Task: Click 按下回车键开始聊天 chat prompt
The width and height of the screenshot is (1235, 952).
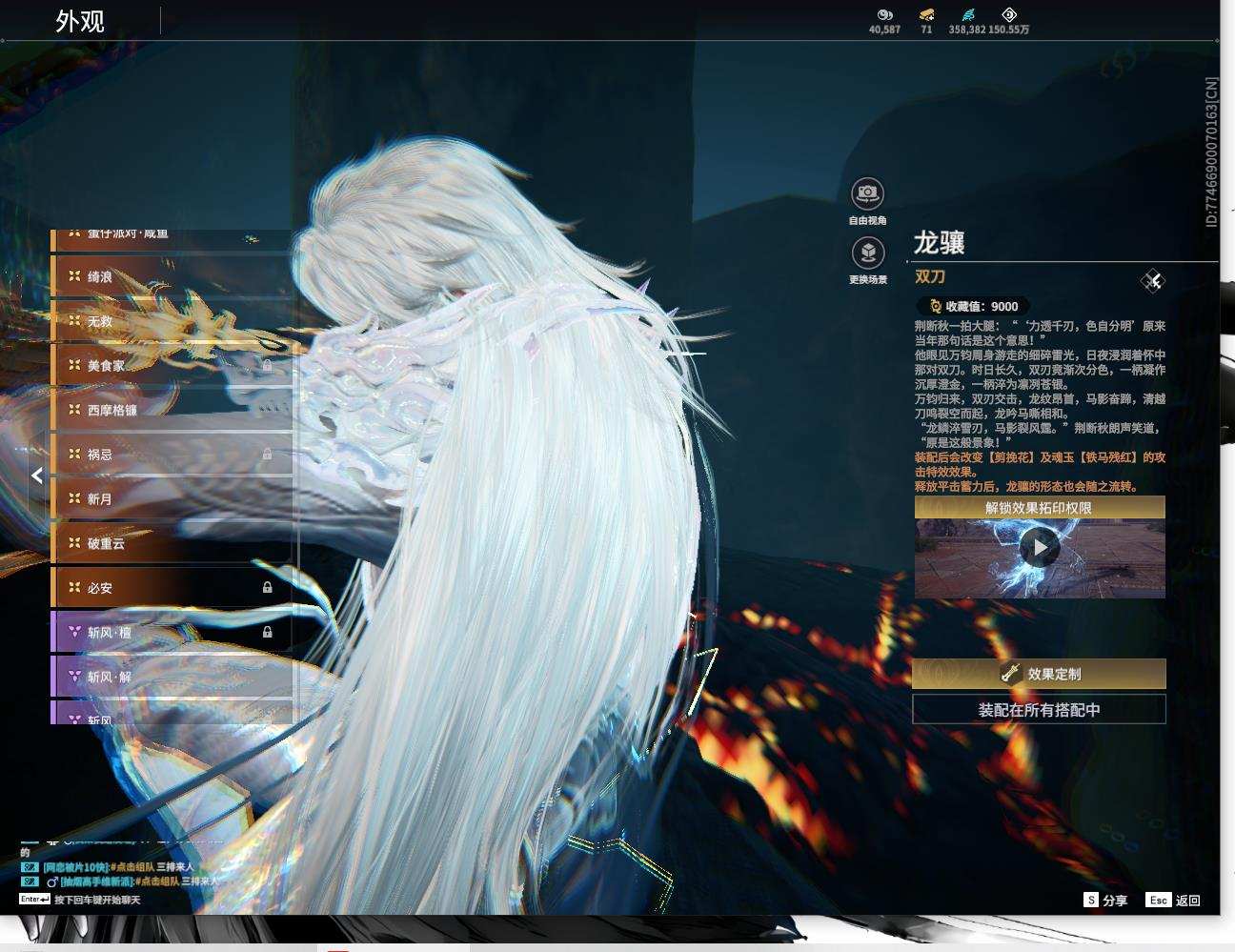Action: click(x=97, y=900)
